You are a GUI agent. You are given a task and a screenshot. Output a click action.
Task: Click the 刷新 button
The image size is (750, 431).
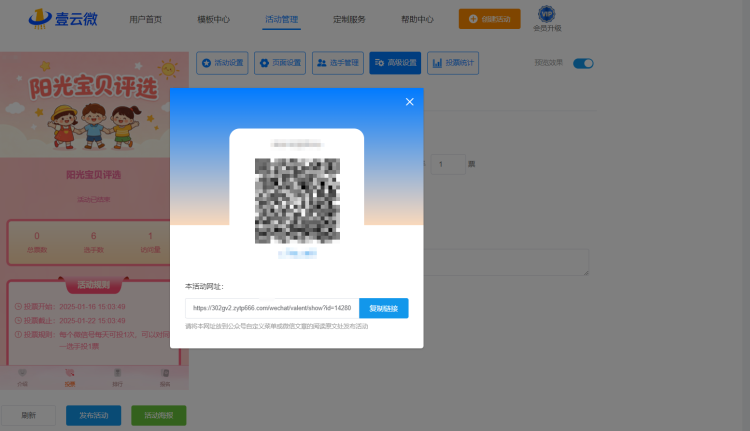pos(28,415)
